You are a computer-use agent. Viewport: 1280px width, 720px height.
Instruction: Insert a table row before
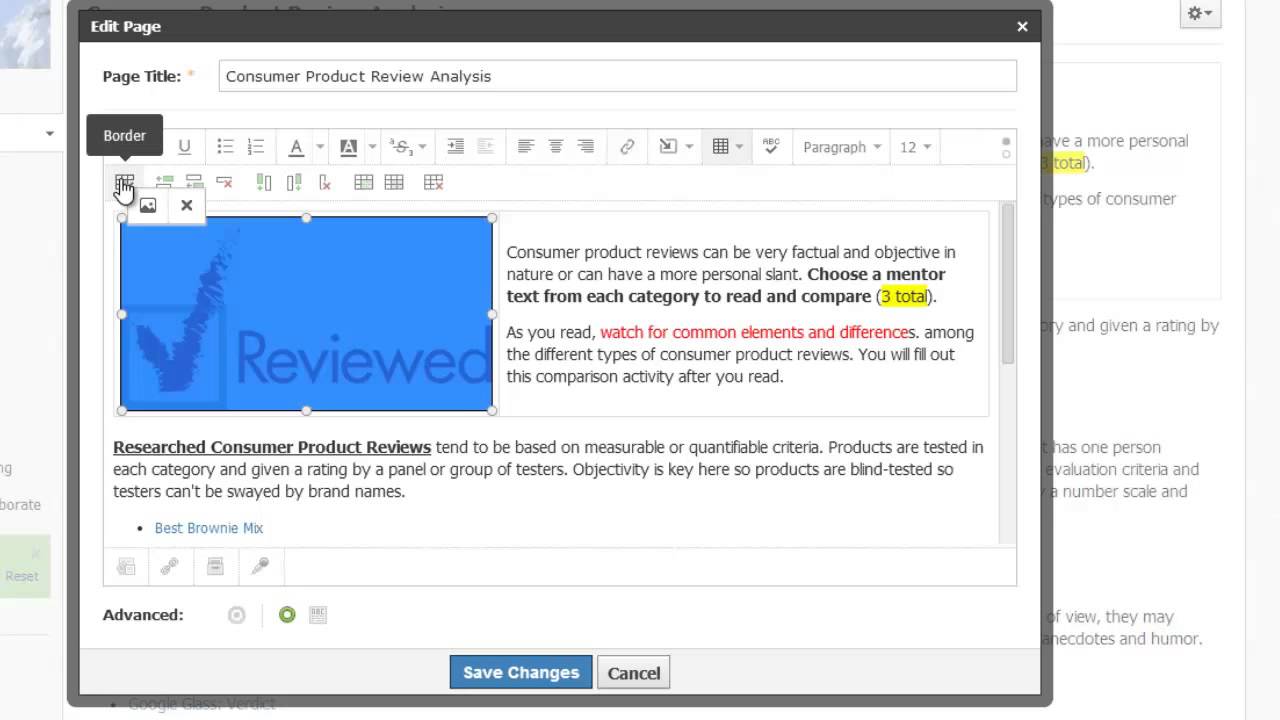[164, 182]
